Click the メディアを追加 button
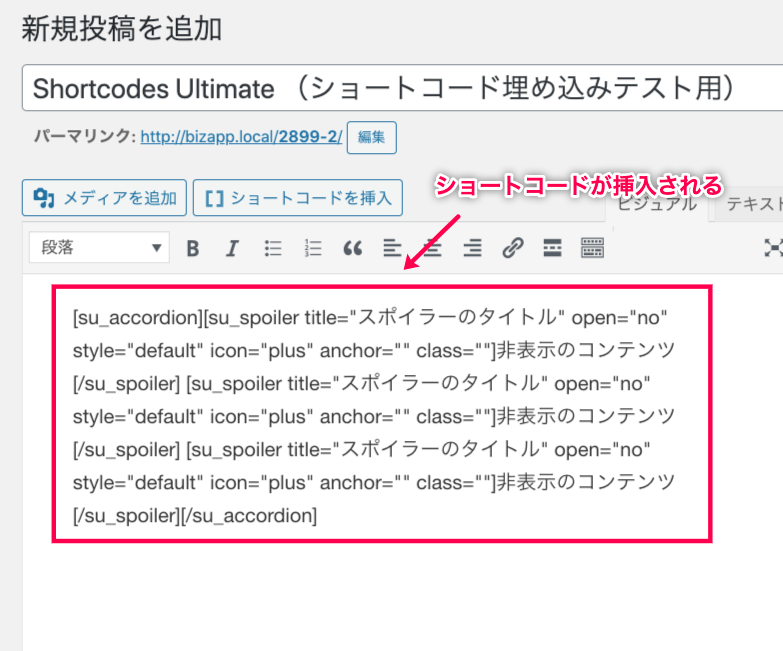Screen dimensions: 783x651 click(104, 198)
